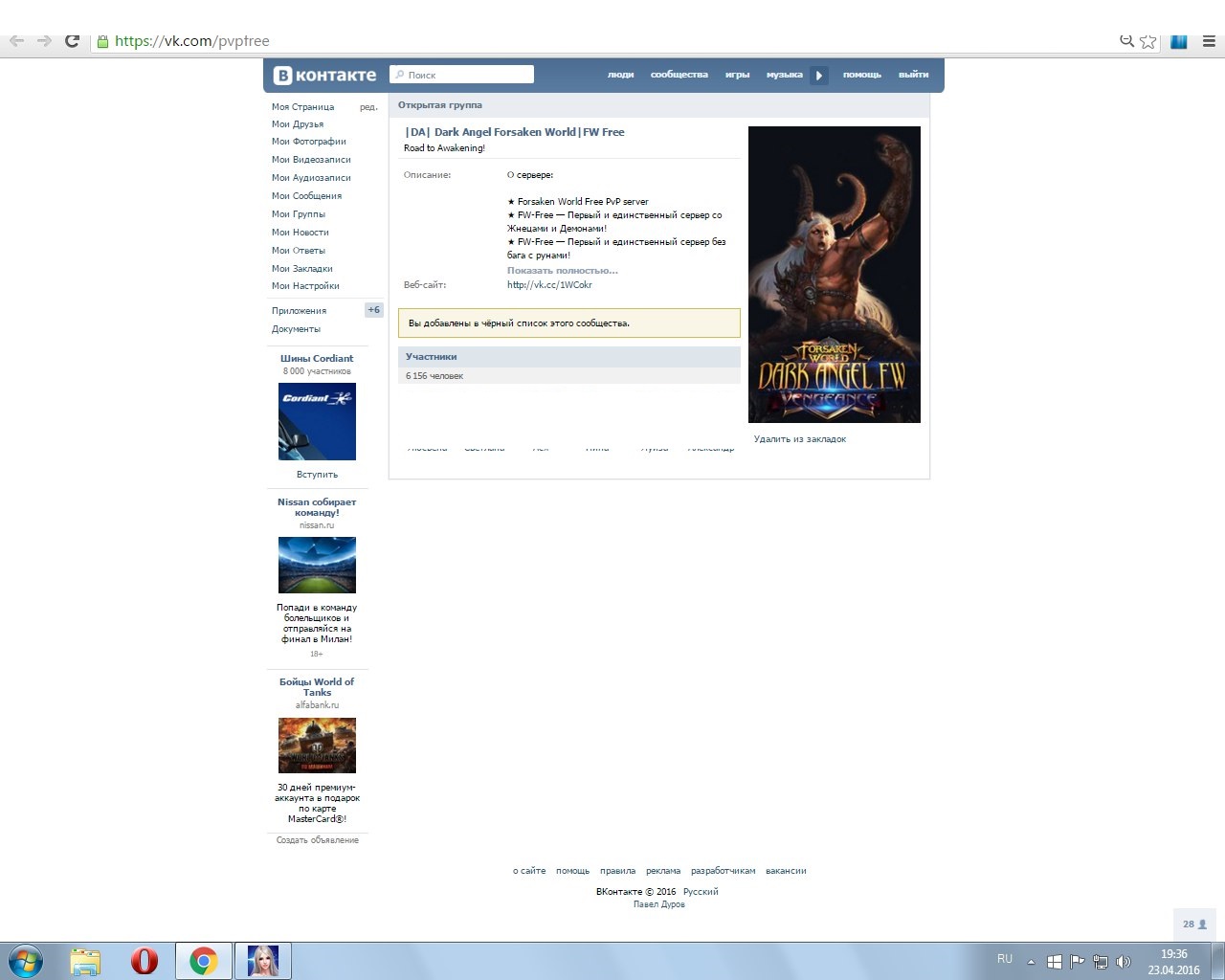Click the Nissan stadium ad image
This screenshot has width=1225, height=980.
tap(317, 566)
